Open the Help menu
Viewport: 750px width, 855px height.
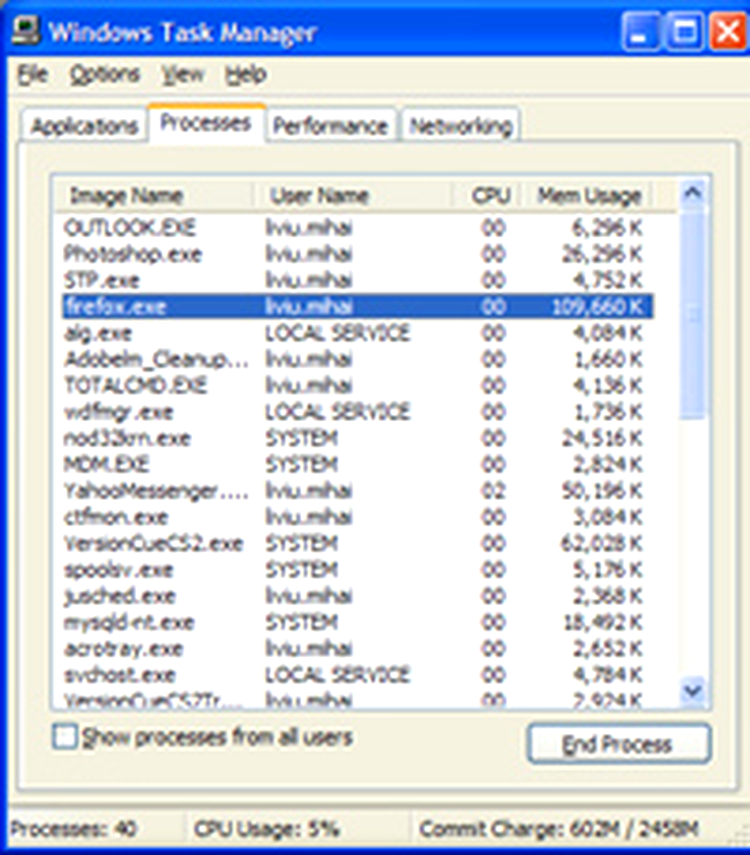(x=245, y=75)
